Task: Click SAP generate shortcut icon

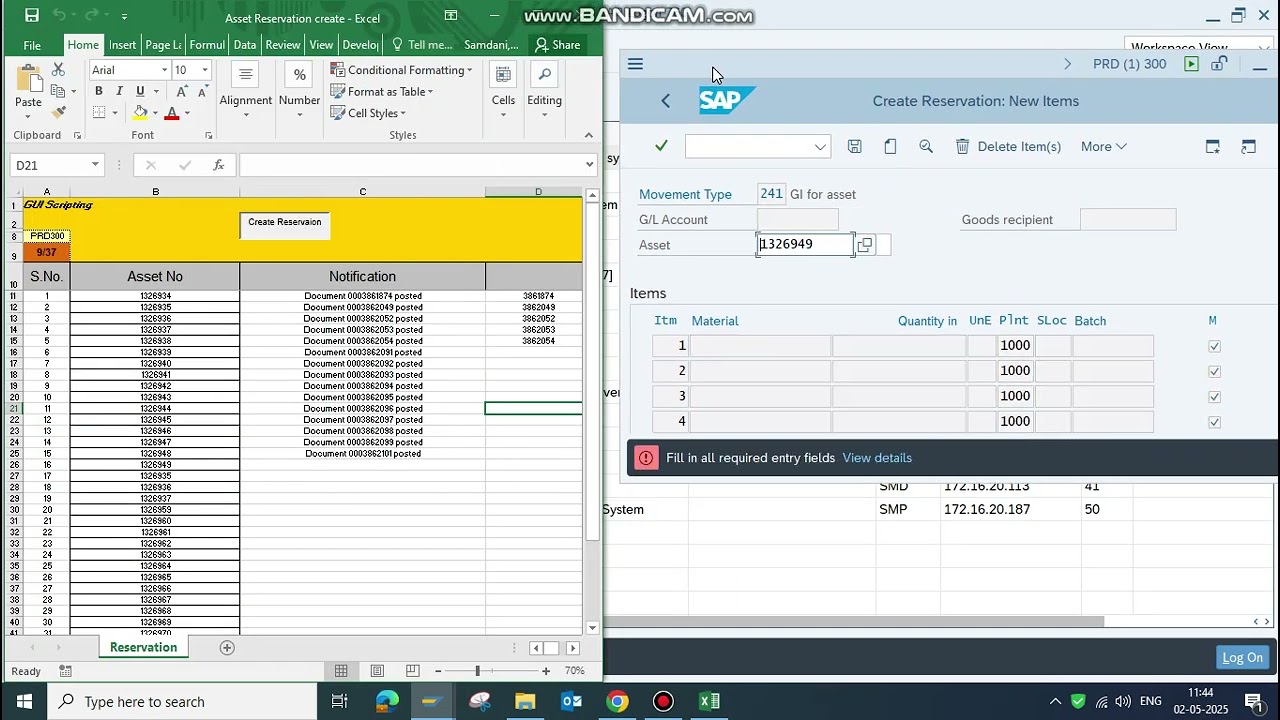Action: (1248, 146)
